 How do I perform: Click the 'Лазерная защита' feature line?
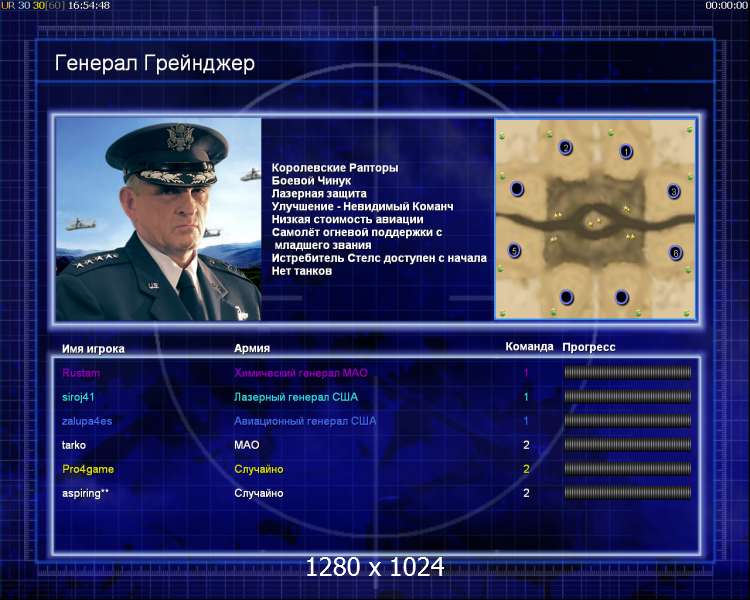(319, 194)
